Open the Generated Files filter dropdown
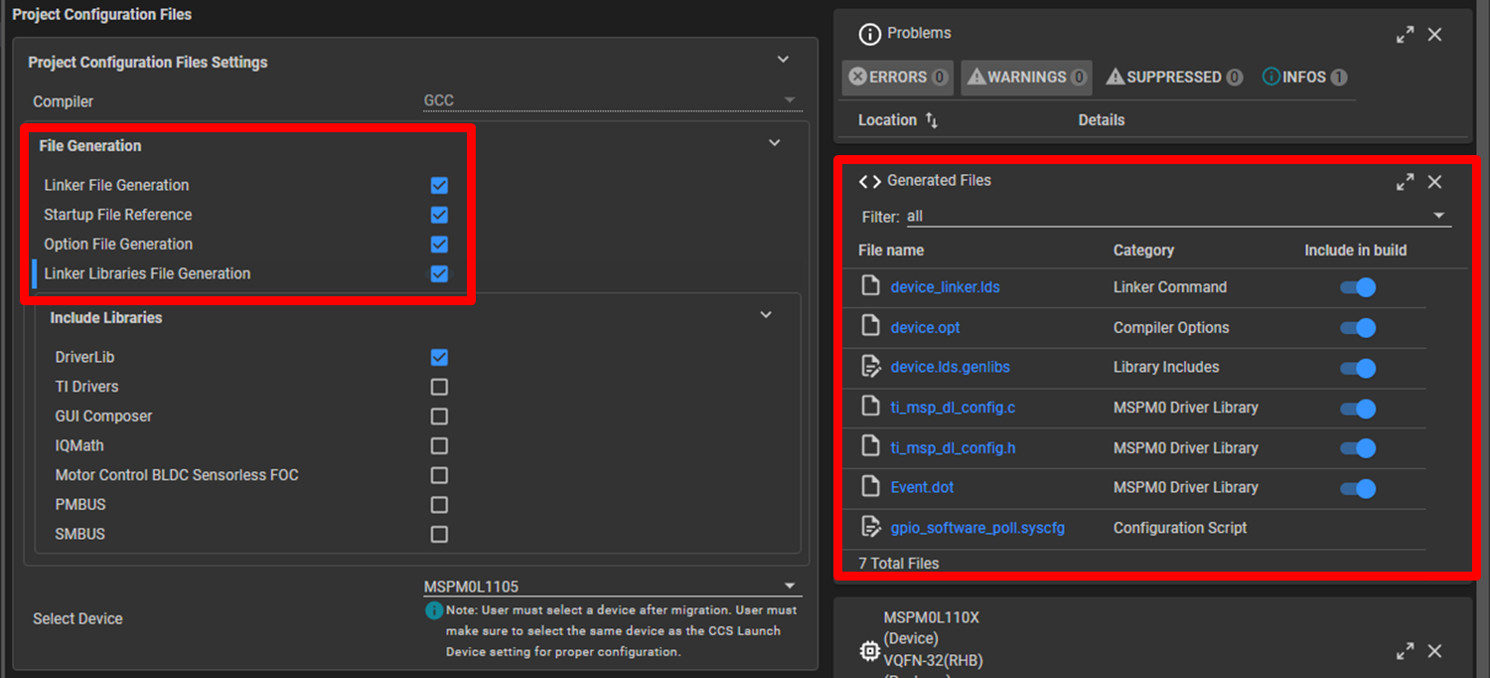 1439,216
